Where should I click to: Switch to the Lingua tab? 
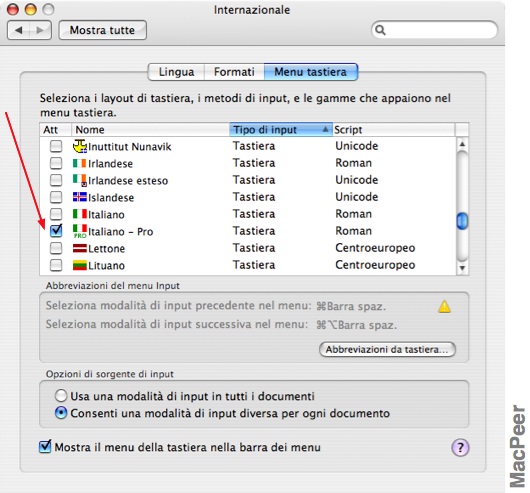click(176, 72)
